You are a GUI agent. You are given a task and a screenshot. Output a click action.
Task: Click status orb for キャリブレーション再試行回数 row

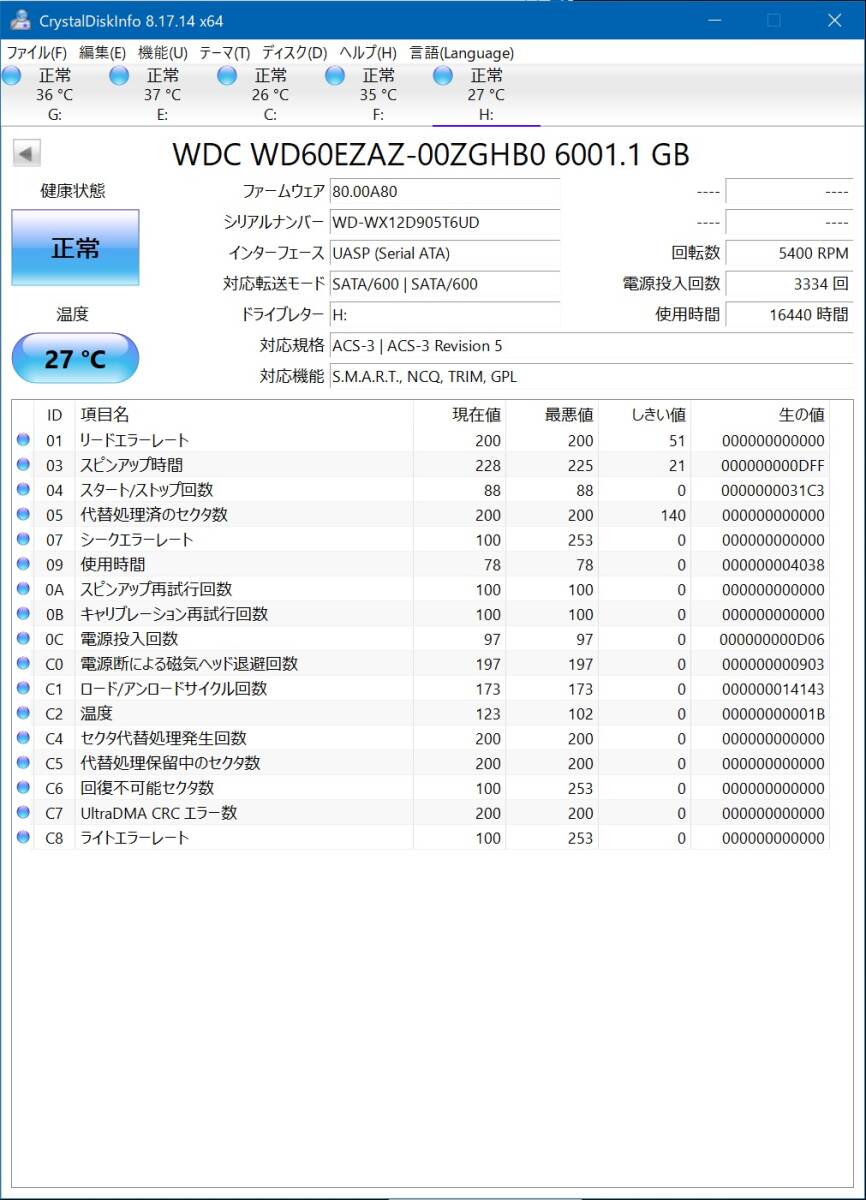click(23, 614)
